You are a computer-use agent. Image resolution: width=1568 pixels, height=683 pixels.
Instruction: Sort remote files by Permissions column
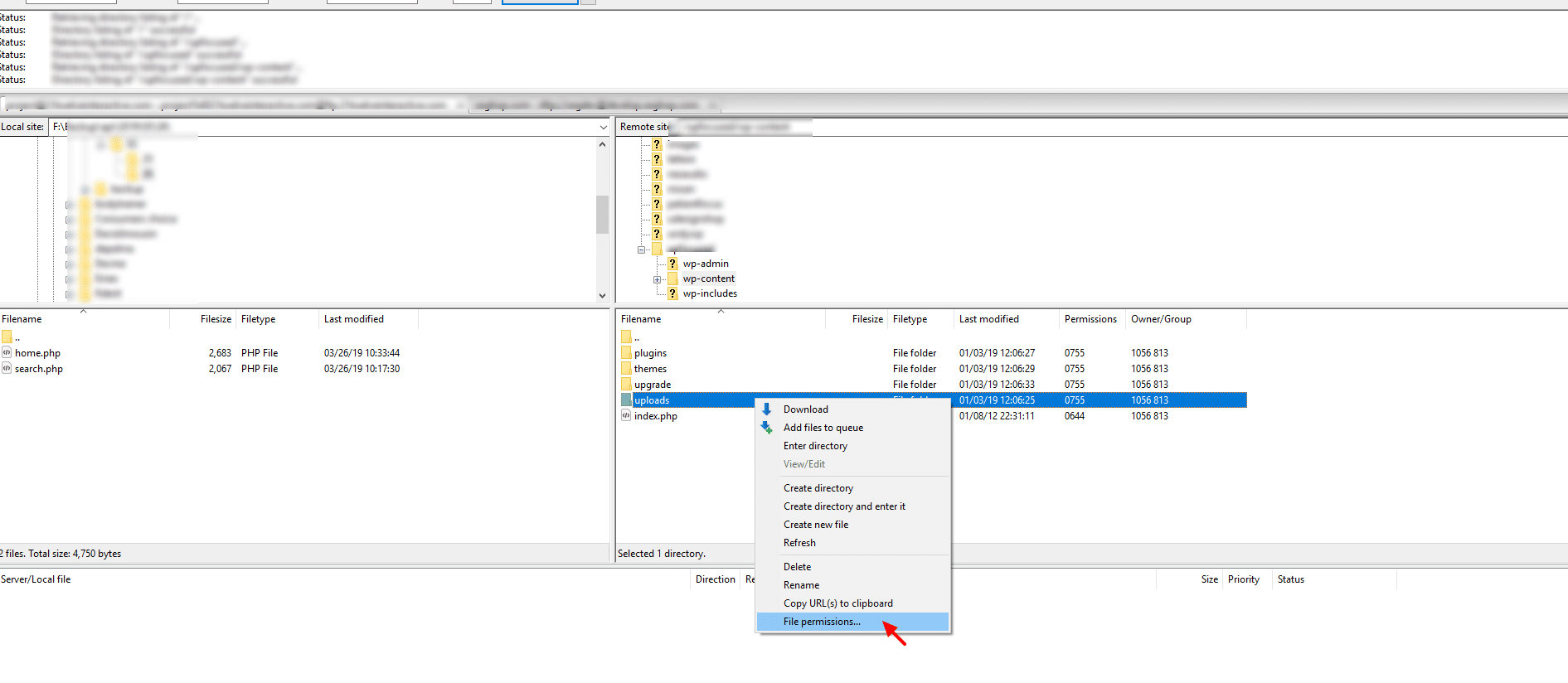click(x=1090, y=319)
